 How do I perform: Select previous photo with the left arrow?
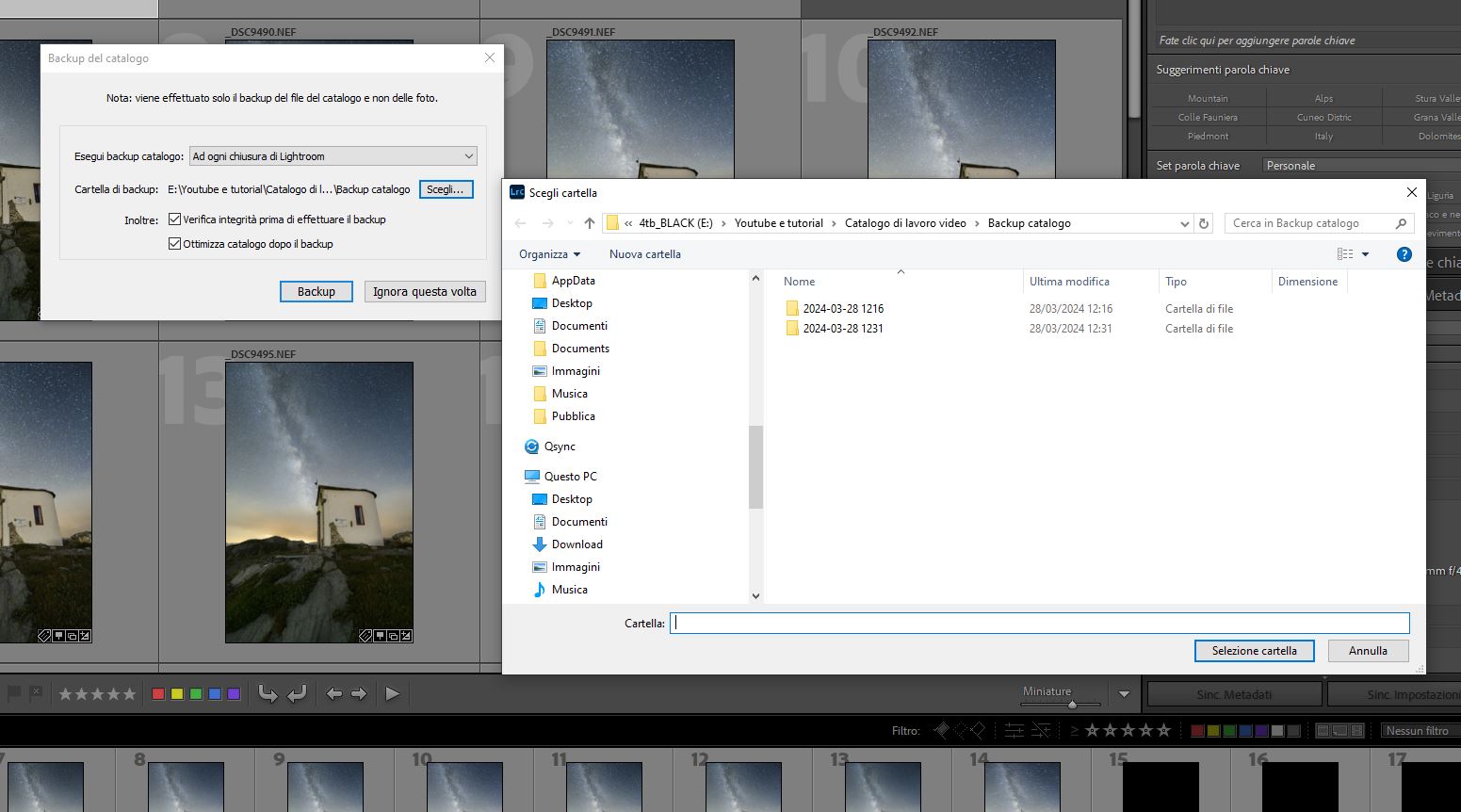tap(333, 694)
